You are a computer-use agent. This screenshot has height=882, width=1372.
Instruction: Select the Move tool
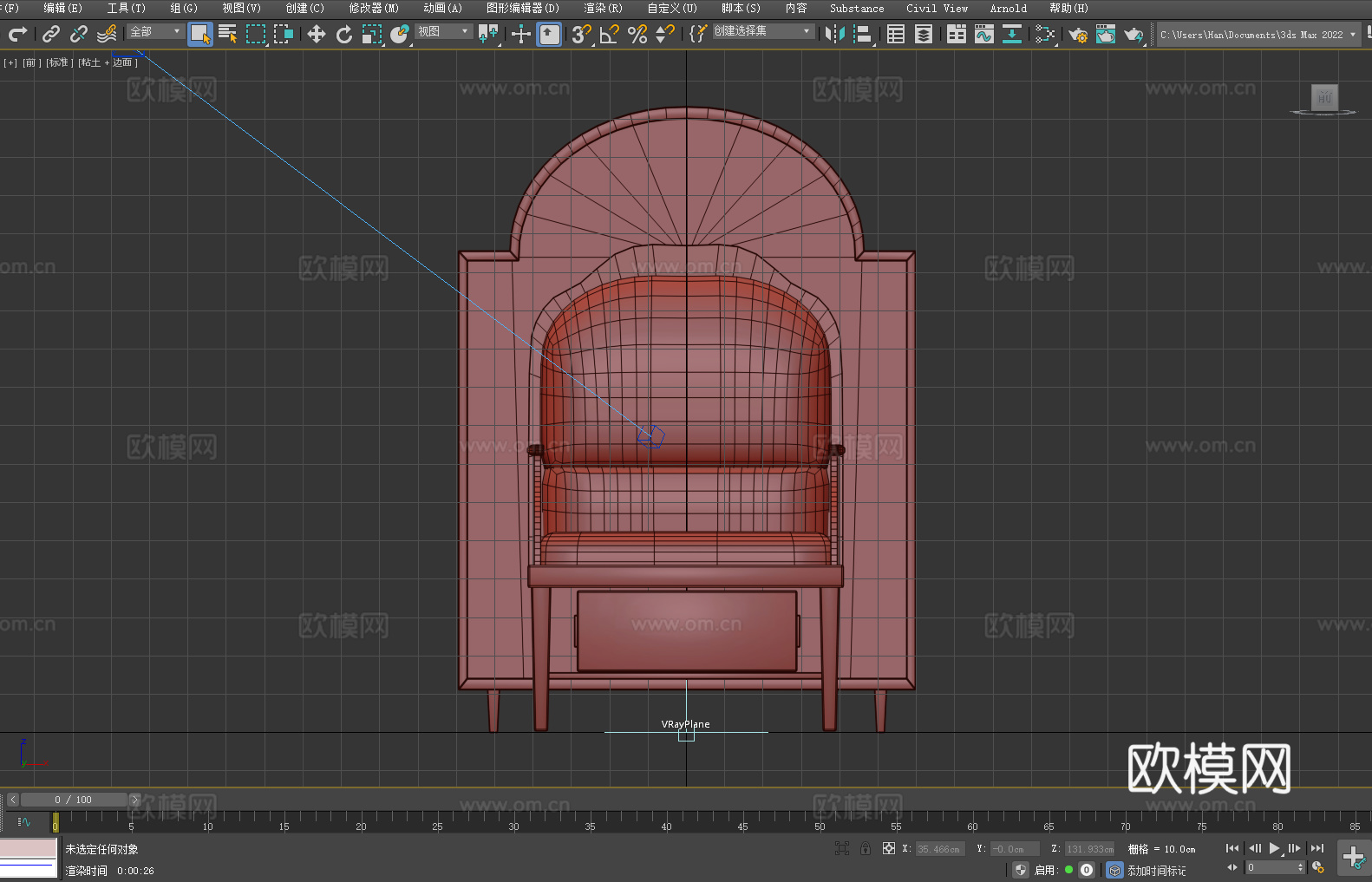(317, 34)
